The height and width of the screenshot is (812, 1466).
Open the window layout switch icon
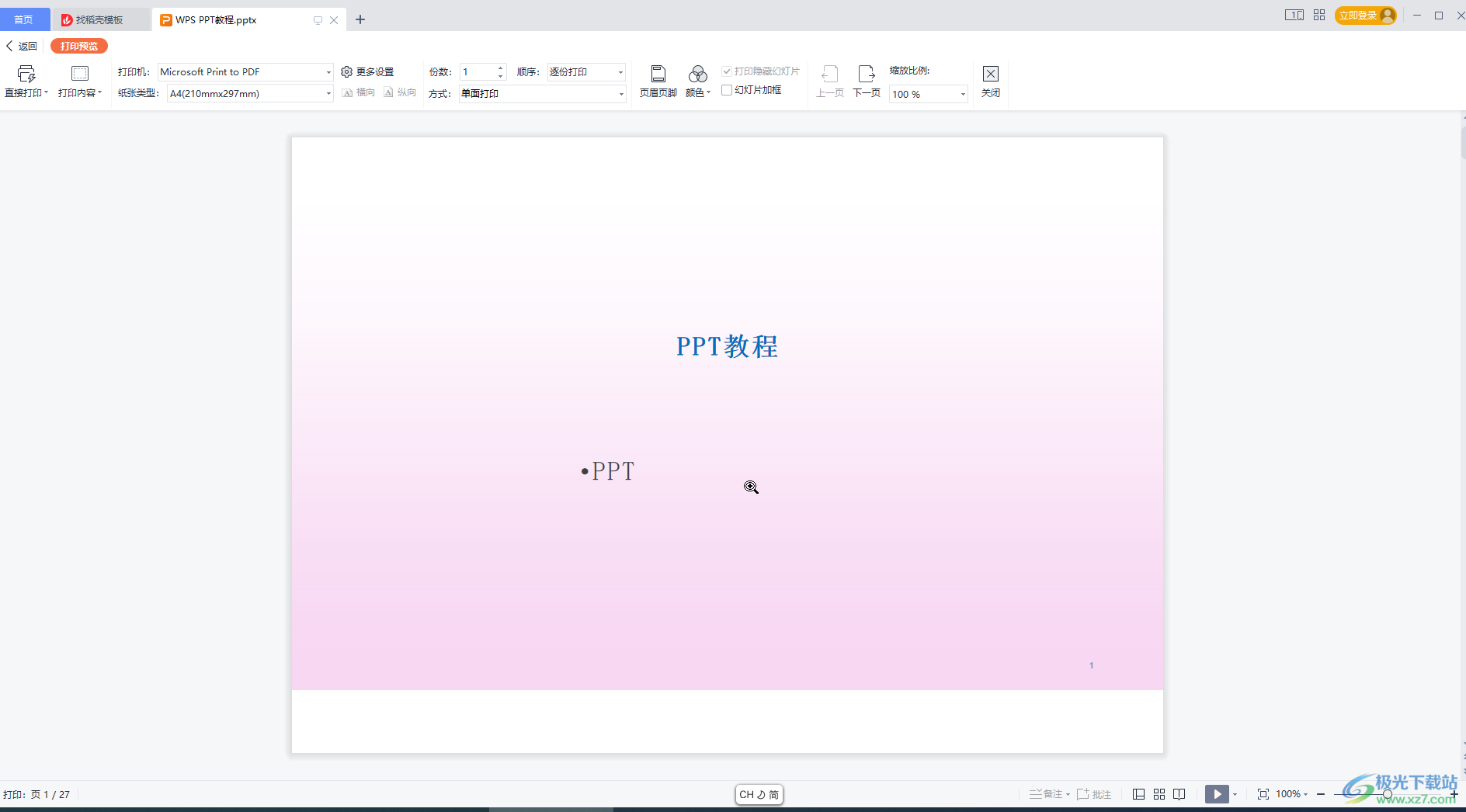[1294, 15]
